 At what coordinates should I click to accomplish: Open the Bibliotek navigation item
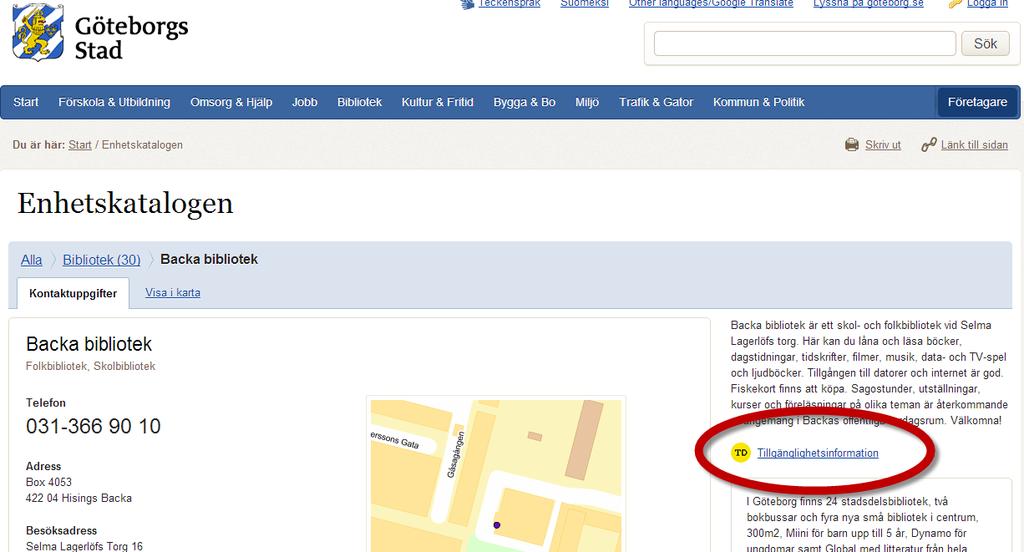coord(359,102)
